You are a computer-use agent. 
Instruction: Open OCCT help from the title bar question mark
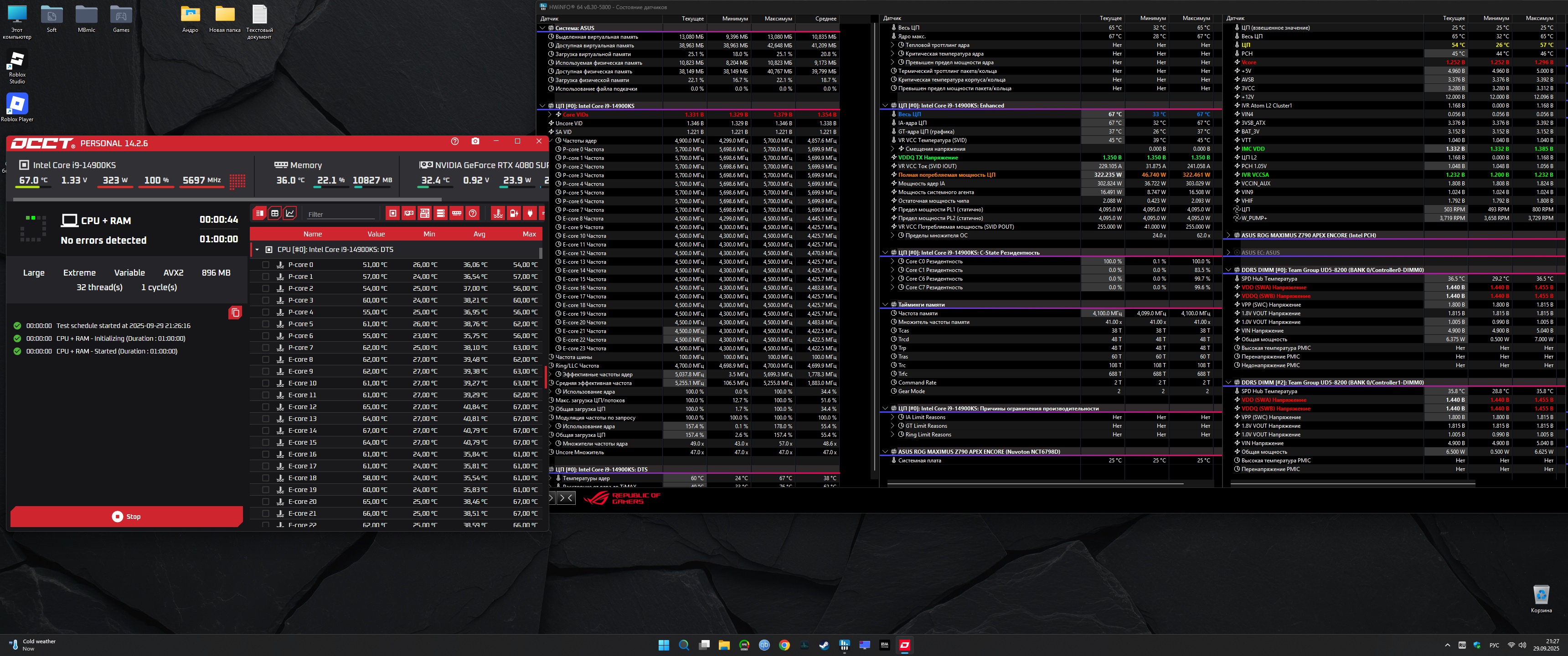[455, 141]
